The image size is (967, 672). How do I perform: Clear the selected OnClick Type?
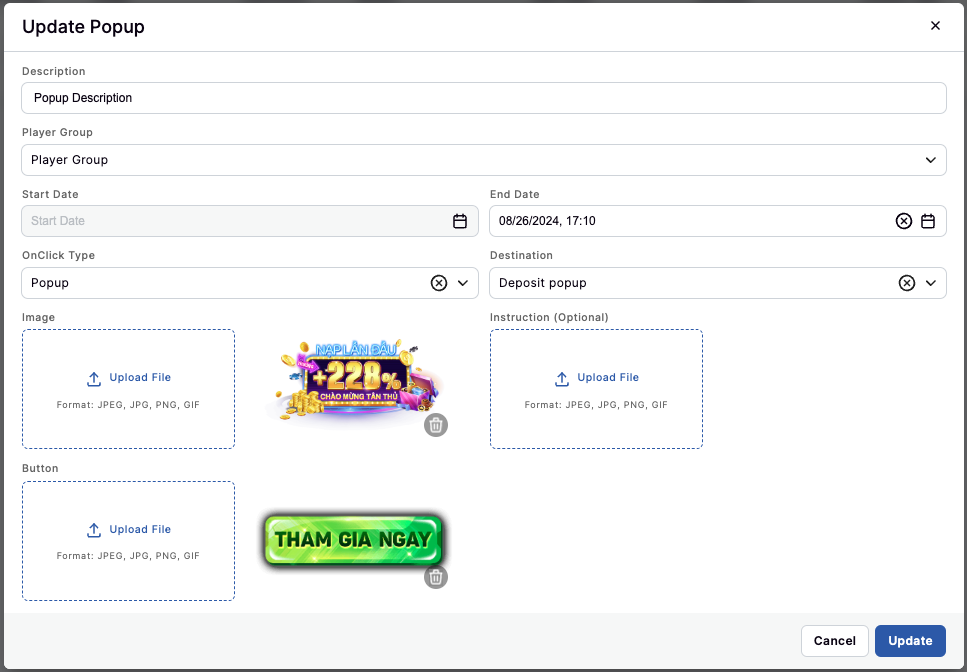438,283
